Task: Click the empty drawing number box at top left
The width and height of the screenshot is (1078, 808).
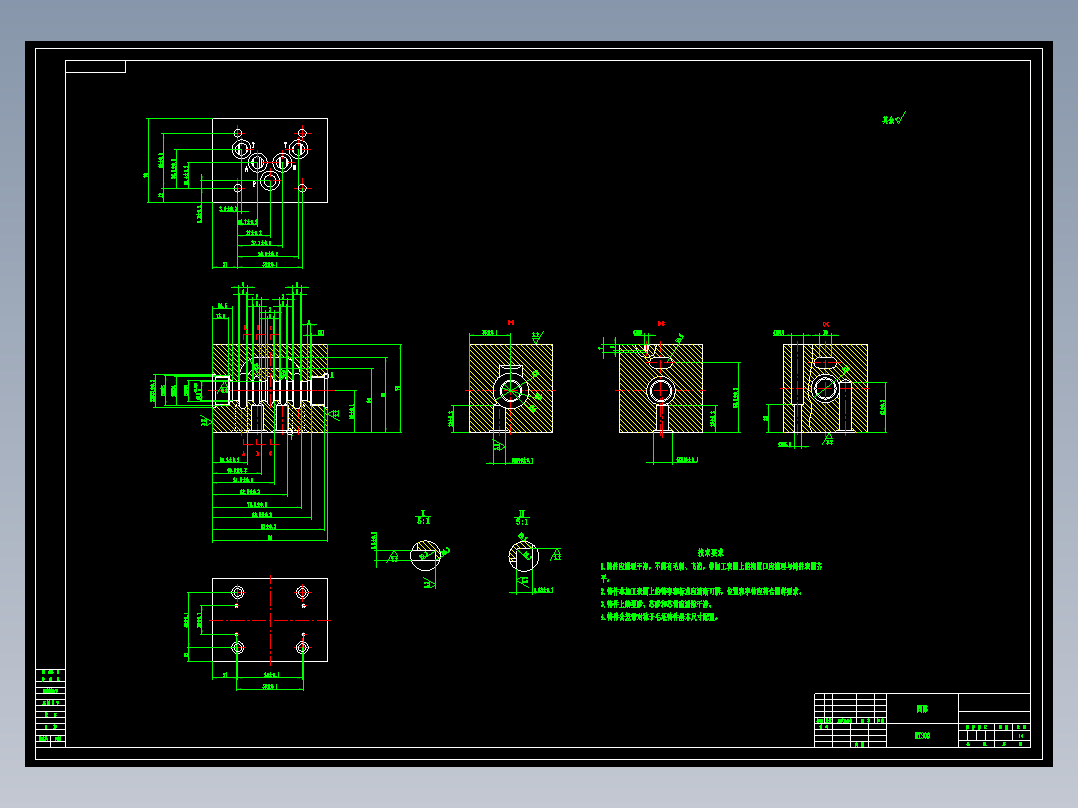Action: tap(96, 67)
